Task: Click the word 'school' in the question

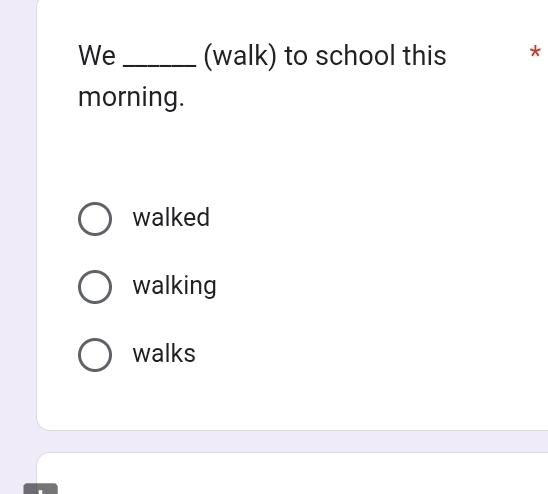Action: tap(355, 56)
